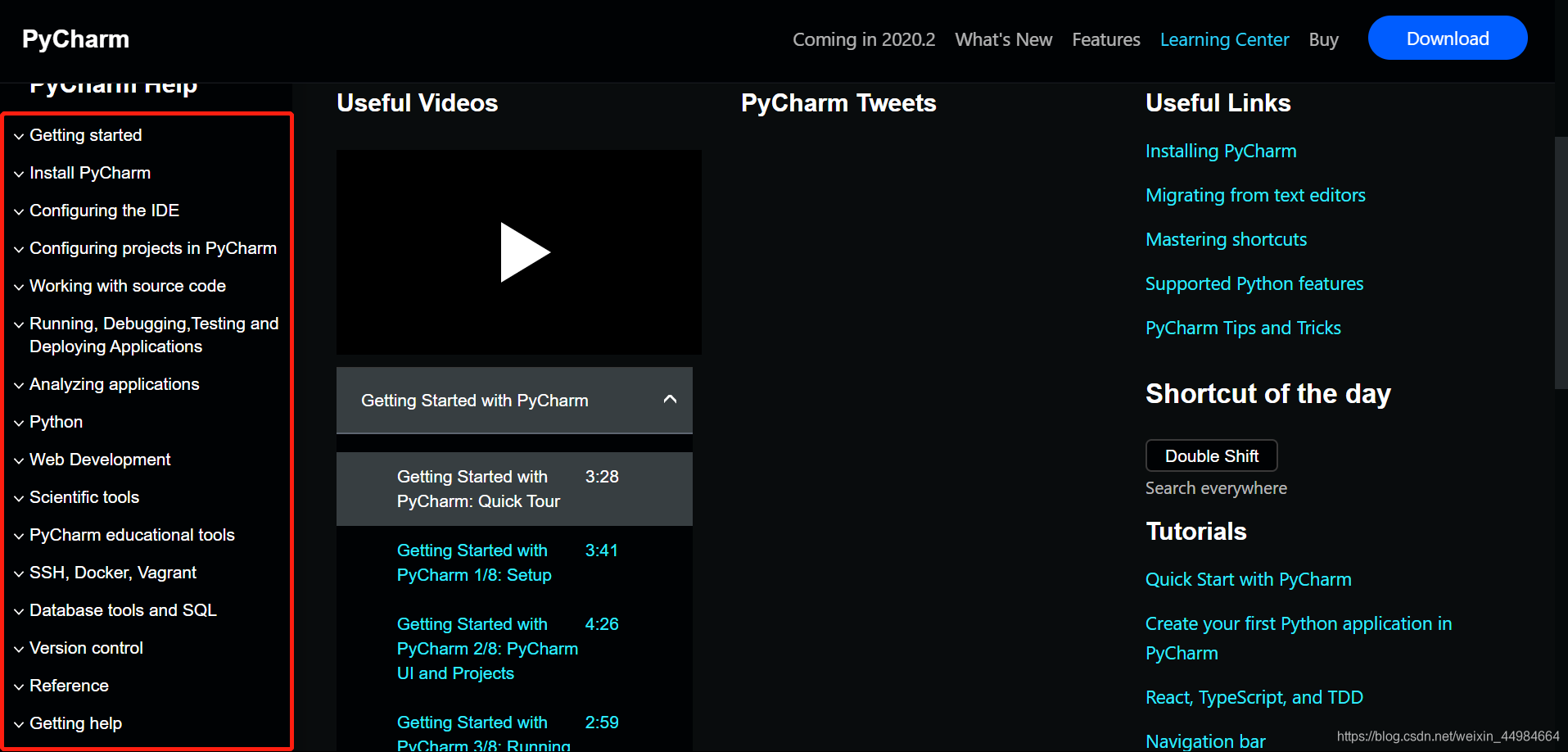This screenshot has width=1568, height=752.
Task: Select Quick Tour video in playlist
Action: point(514,489)
